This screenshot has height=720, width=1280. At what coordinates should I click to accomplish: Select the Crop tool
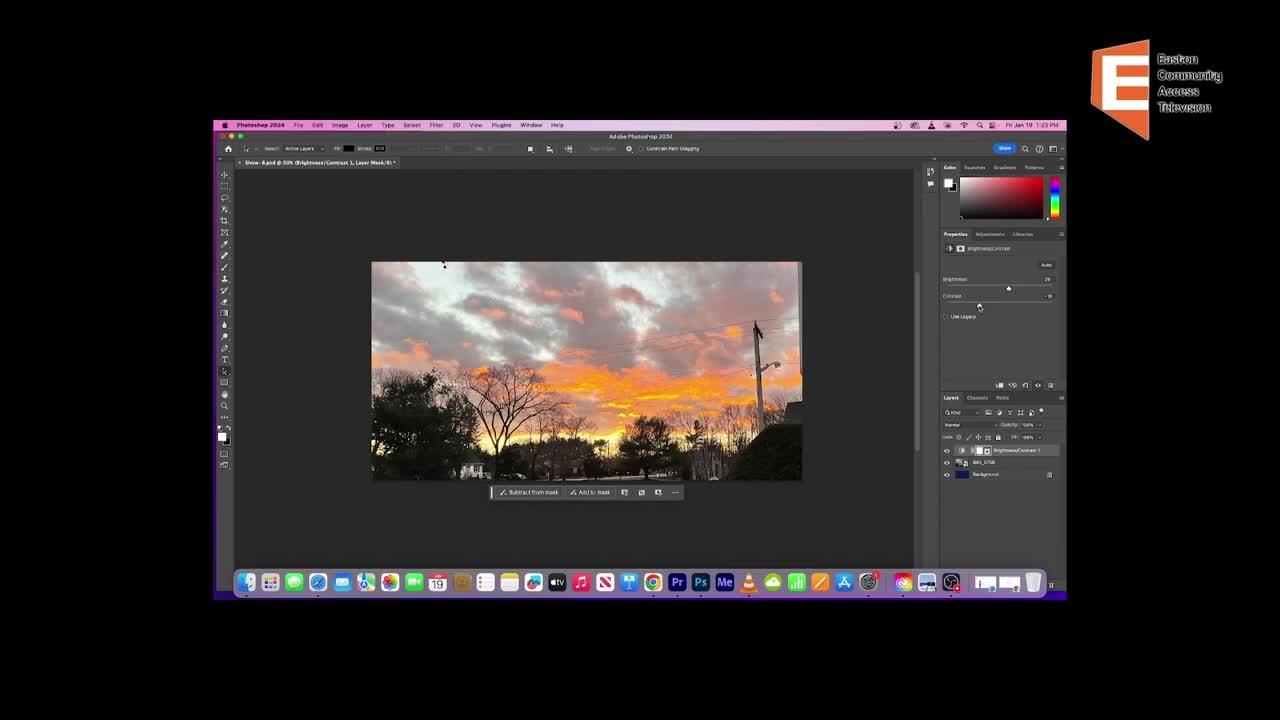pos(224,221)
